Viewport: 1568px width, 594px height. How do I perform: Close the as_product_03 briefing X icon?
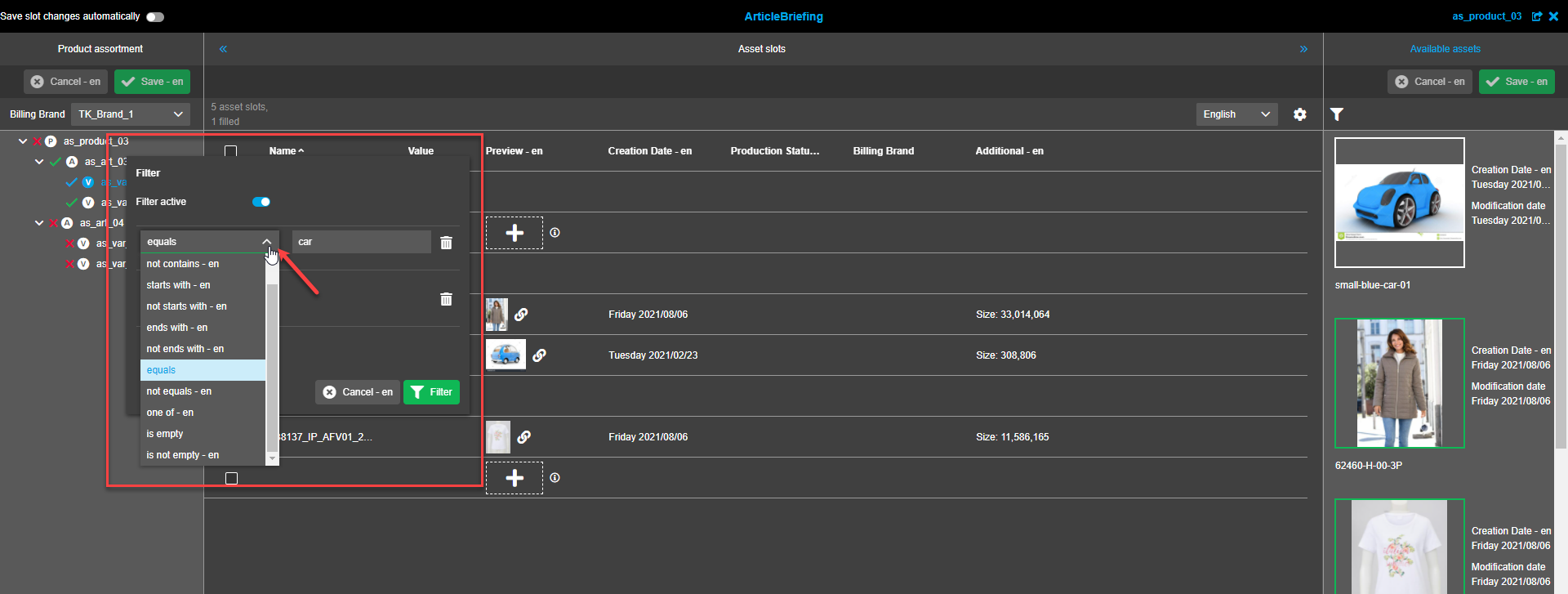(1553, 16)
